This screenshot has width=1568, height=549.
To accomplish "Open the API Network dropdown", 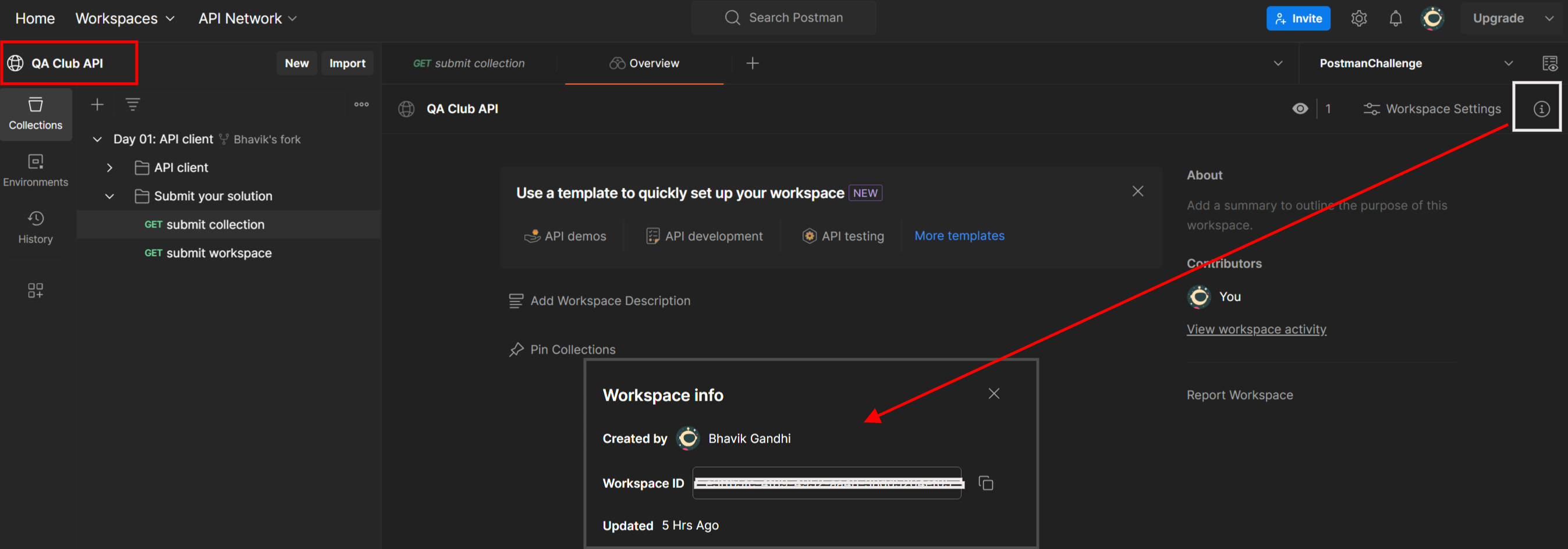I will tap(247, 18).
